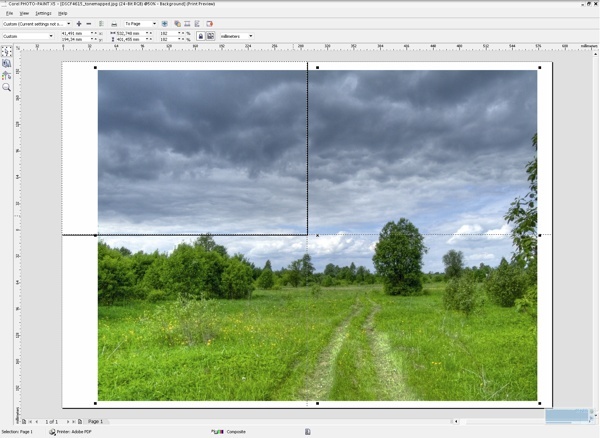The width and height of the screenshot is (600, 438).
Task: Select the Zoom tool
Action: pos(7,87)
